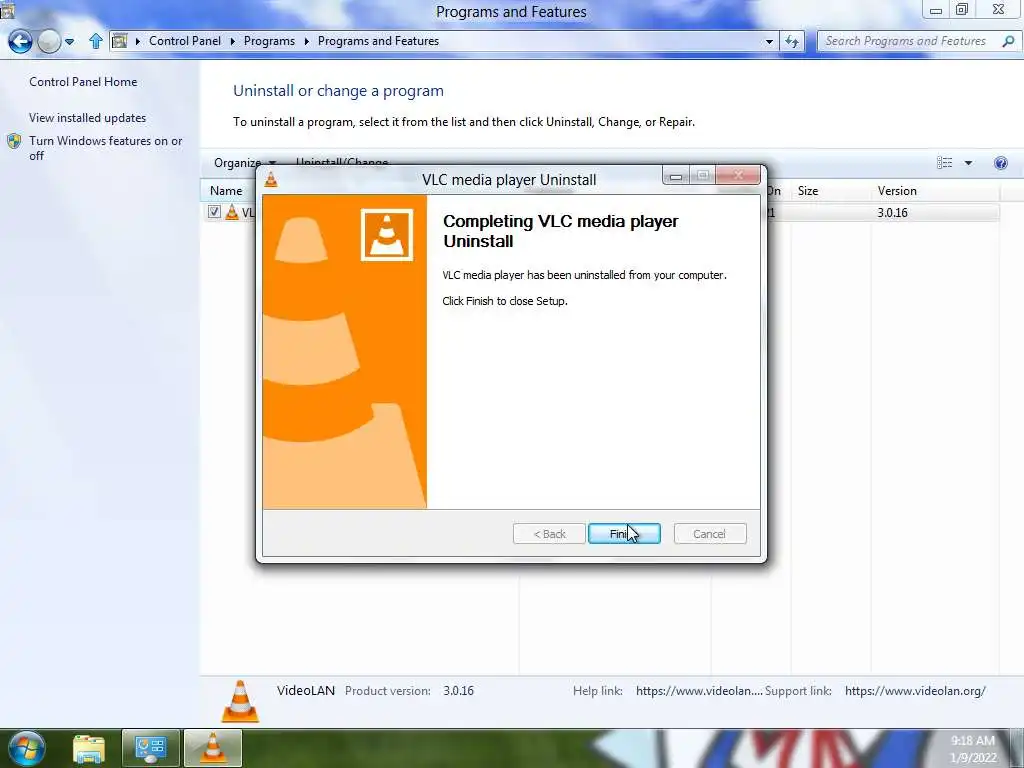Image resolution: width=1024 pixels, height=768 pixels.
Task: Click the Finish button in uninstall wizard
Action: [x=624, y=534]
